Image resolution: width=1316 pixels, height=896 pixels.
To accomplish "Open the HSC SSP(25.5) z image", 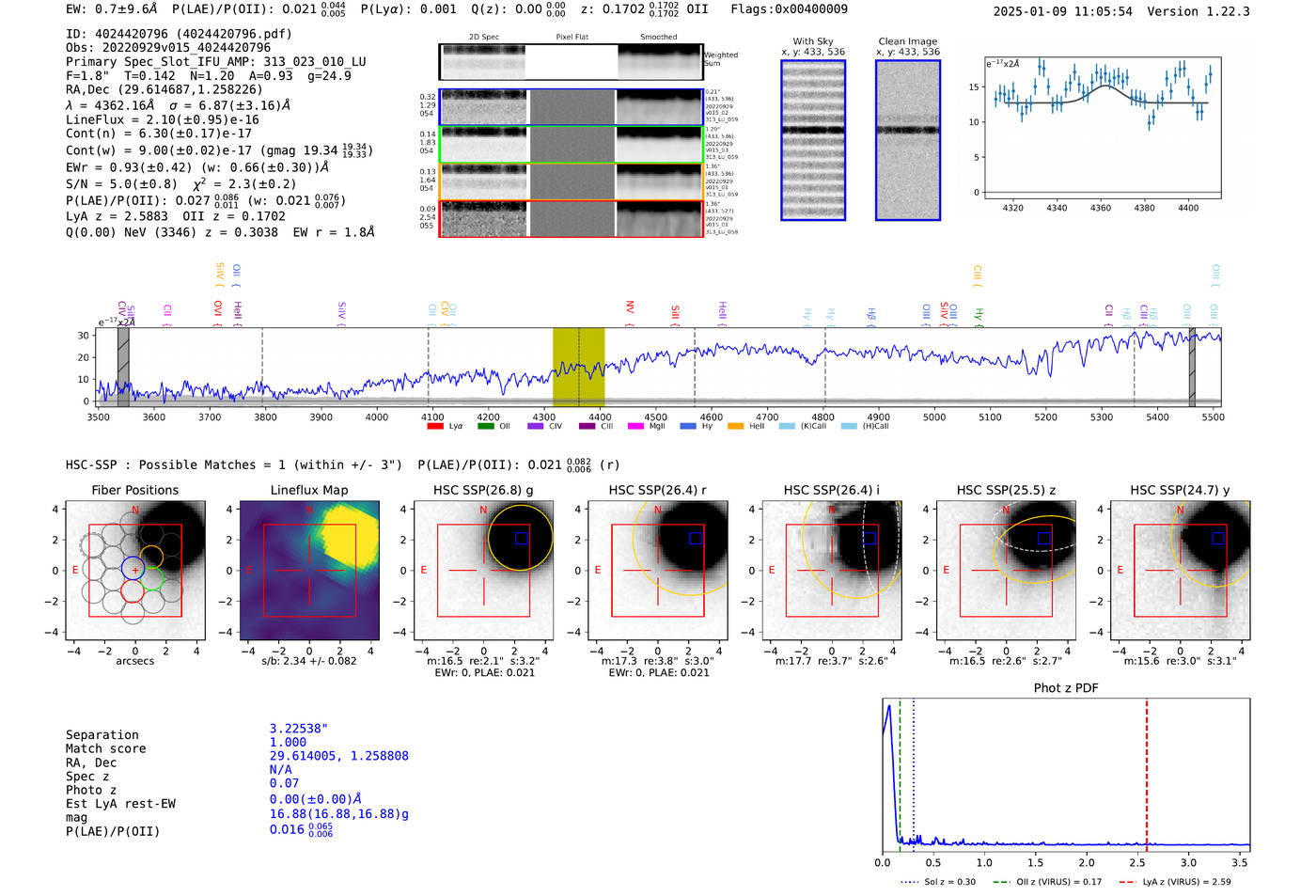I will point(1006,570).
